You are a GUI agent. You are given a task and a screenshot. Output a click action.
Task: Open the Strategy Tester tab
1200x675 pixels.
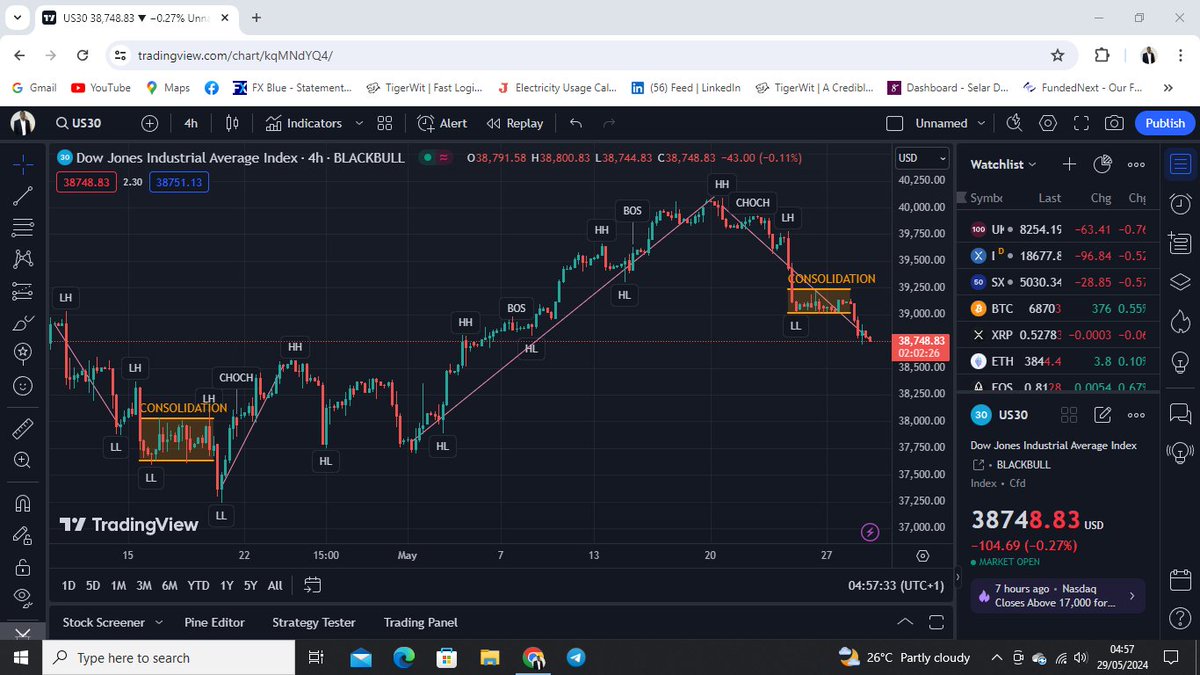[314, 622]
